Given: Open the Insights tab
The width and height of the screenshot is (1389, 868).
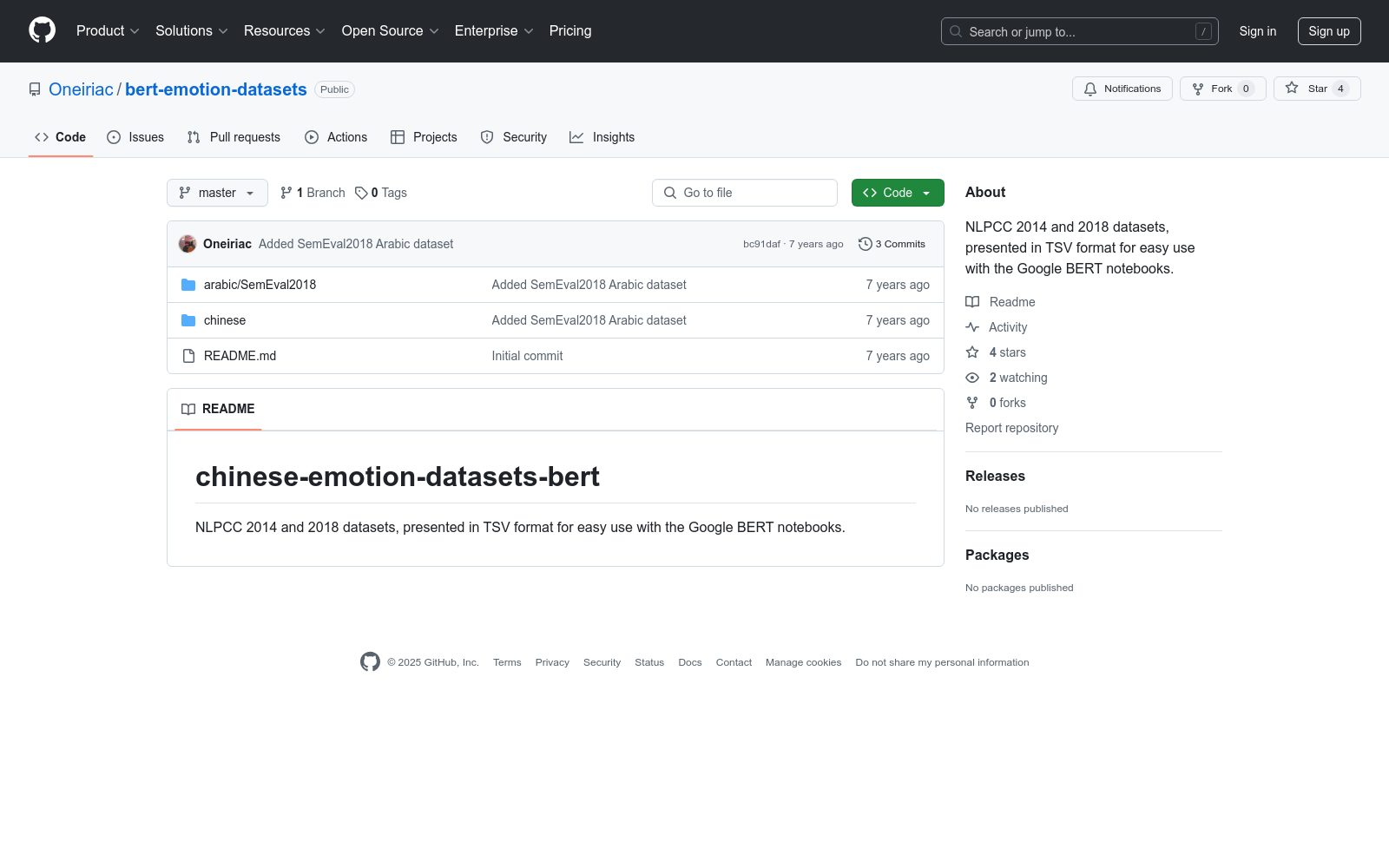Looking at the screenshot, I should [602, 137].
